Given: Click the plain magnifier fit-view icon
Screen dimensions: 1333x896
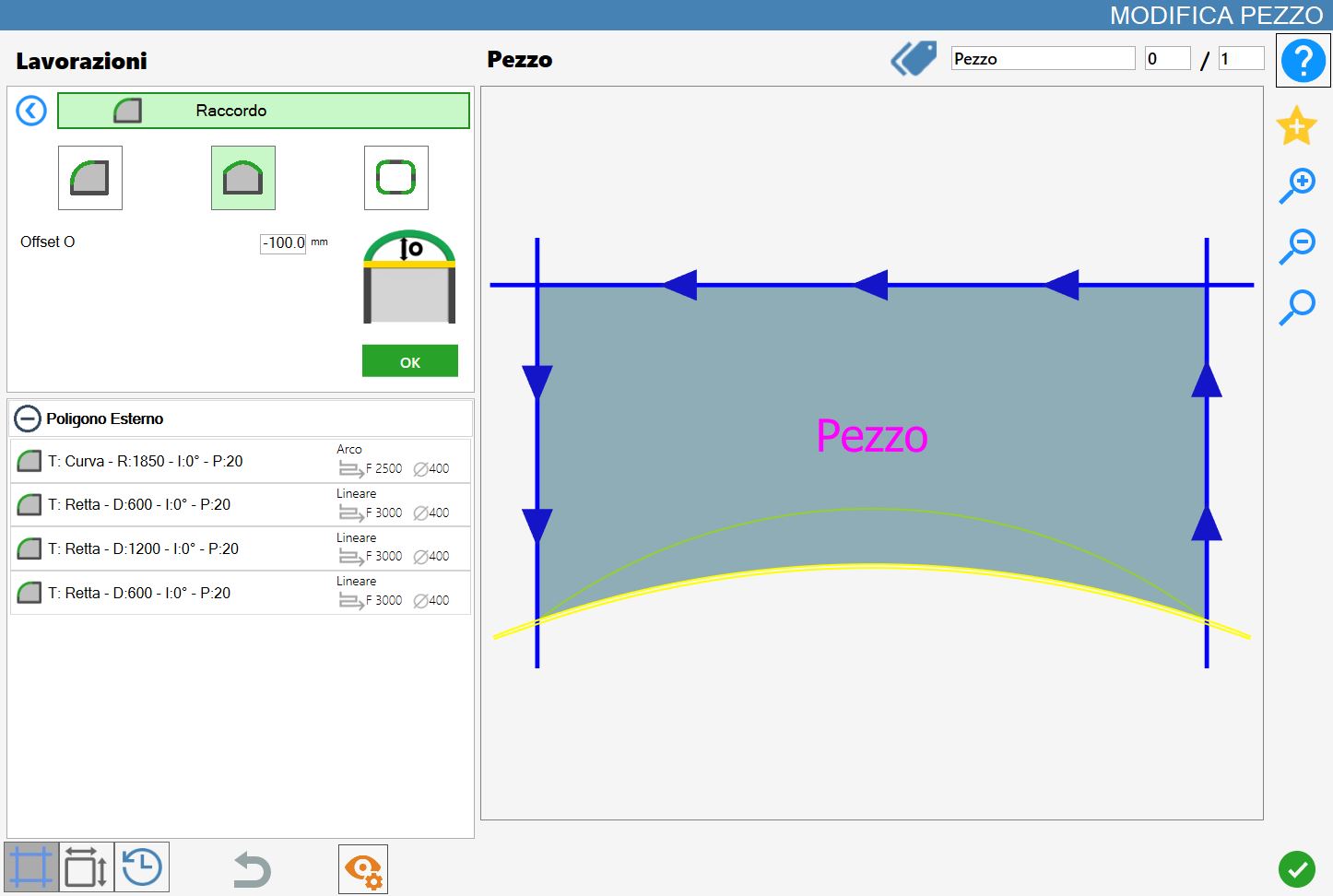Looking at the screenshot, I should pos(1296,307).
